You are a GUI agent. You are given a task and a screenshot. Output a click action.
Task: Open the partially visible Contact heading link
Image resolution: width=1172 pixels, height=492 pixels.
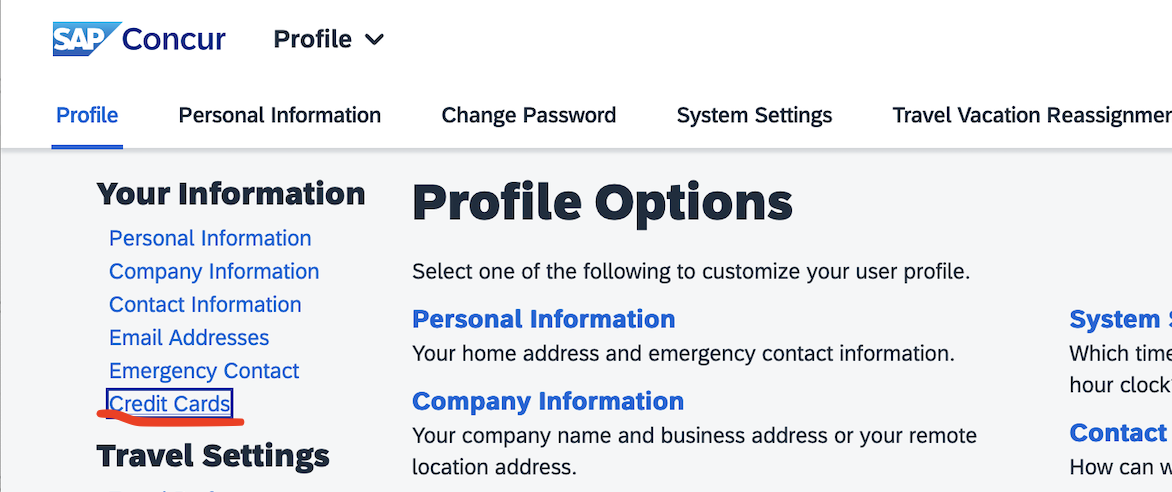[1120, 433]
